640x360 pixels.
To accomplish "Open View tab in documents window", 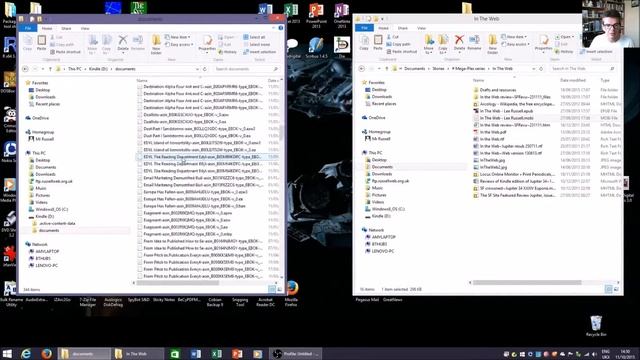I will [85, 28].
